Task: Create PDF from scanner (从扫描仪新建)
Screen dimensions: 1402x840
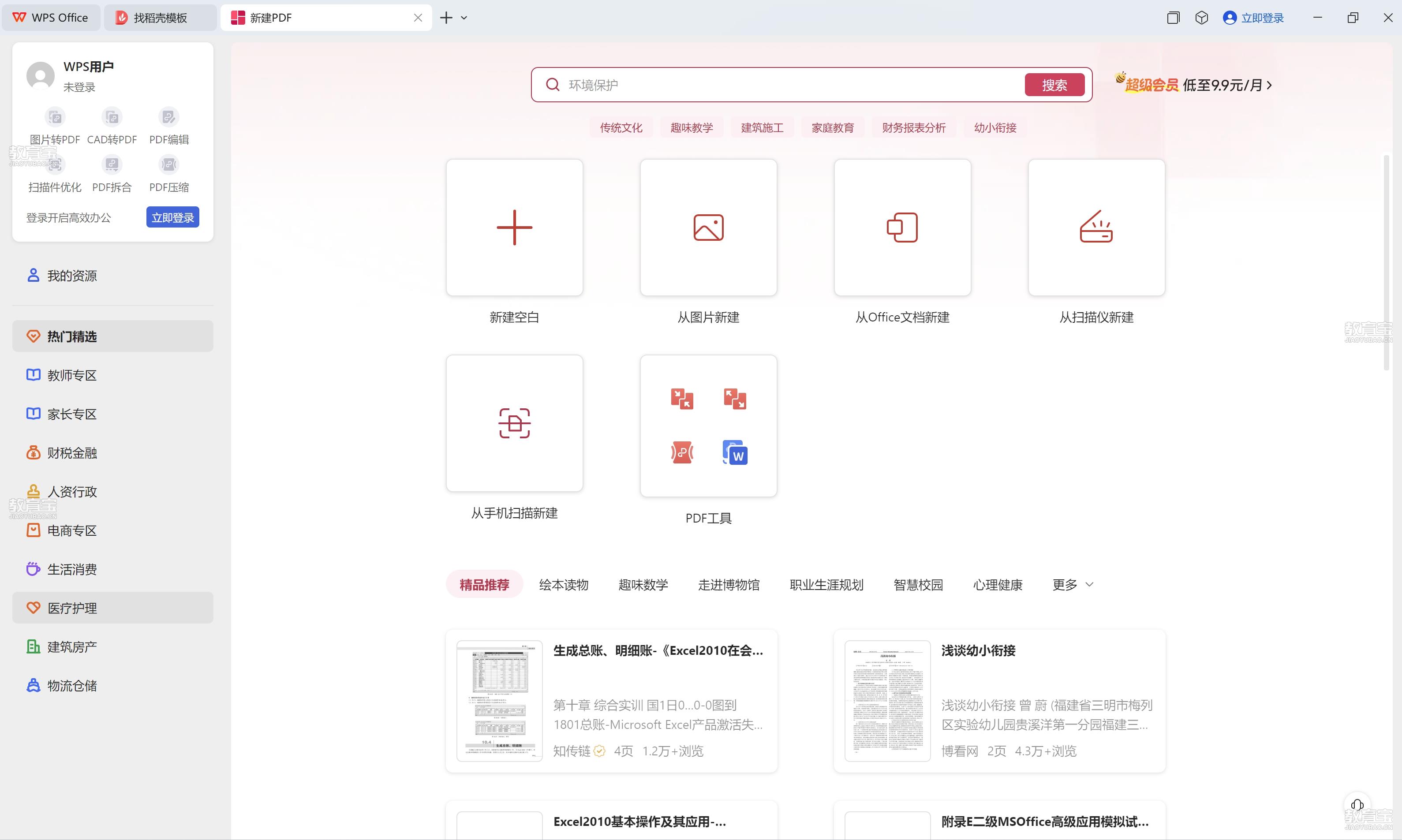Action: (1096, 228)
